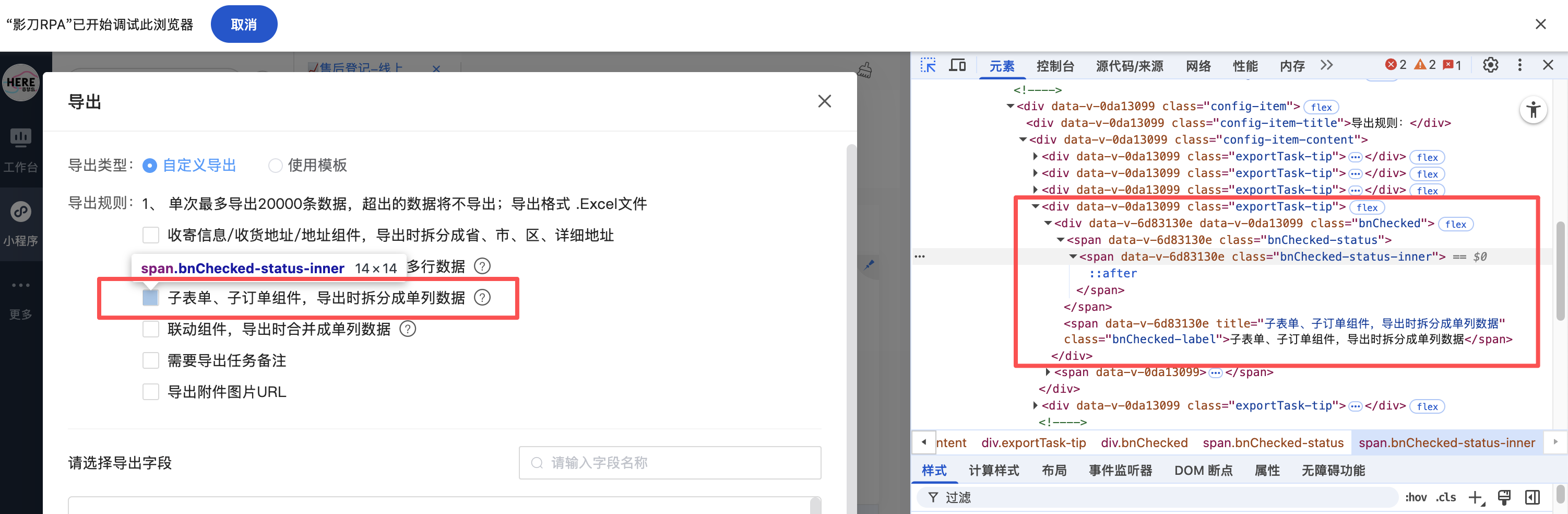Click the elements panel vertical scrollbar
This screenshot has height=514, width=1568.
[x=1561, y=271]
